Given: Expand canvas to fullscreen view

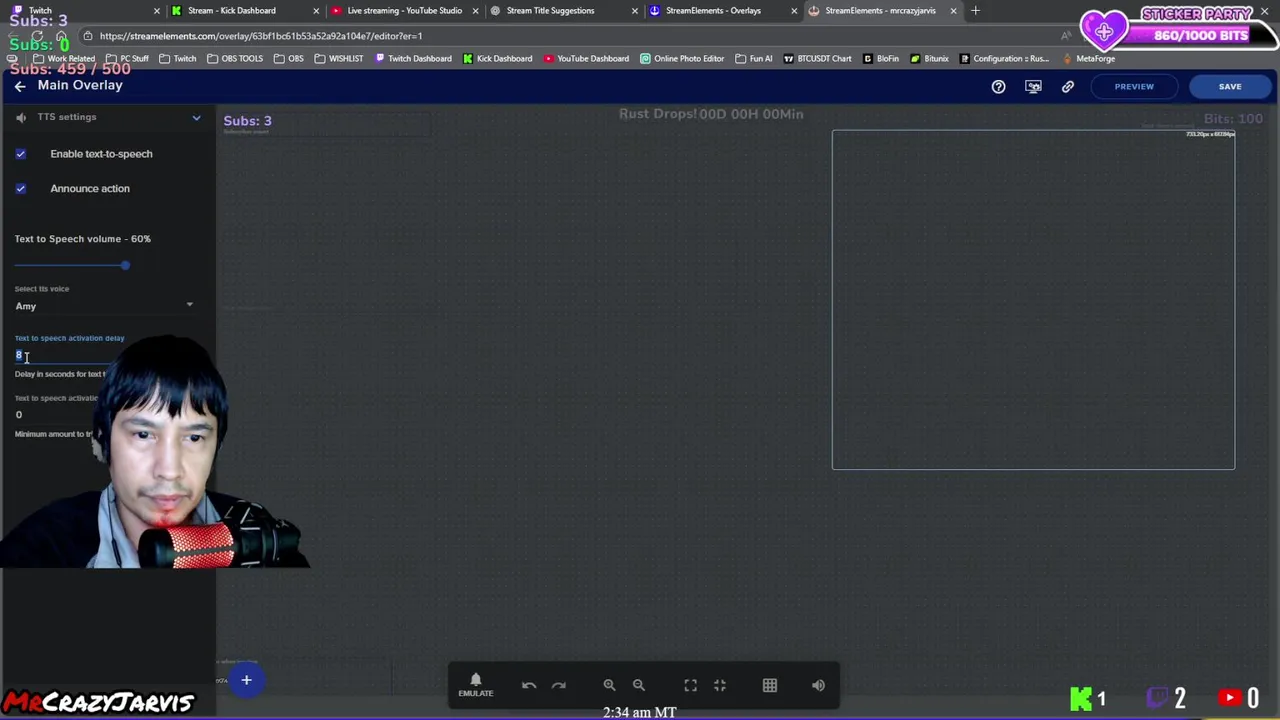Looking at the screenshot, I should pos(690,685).
